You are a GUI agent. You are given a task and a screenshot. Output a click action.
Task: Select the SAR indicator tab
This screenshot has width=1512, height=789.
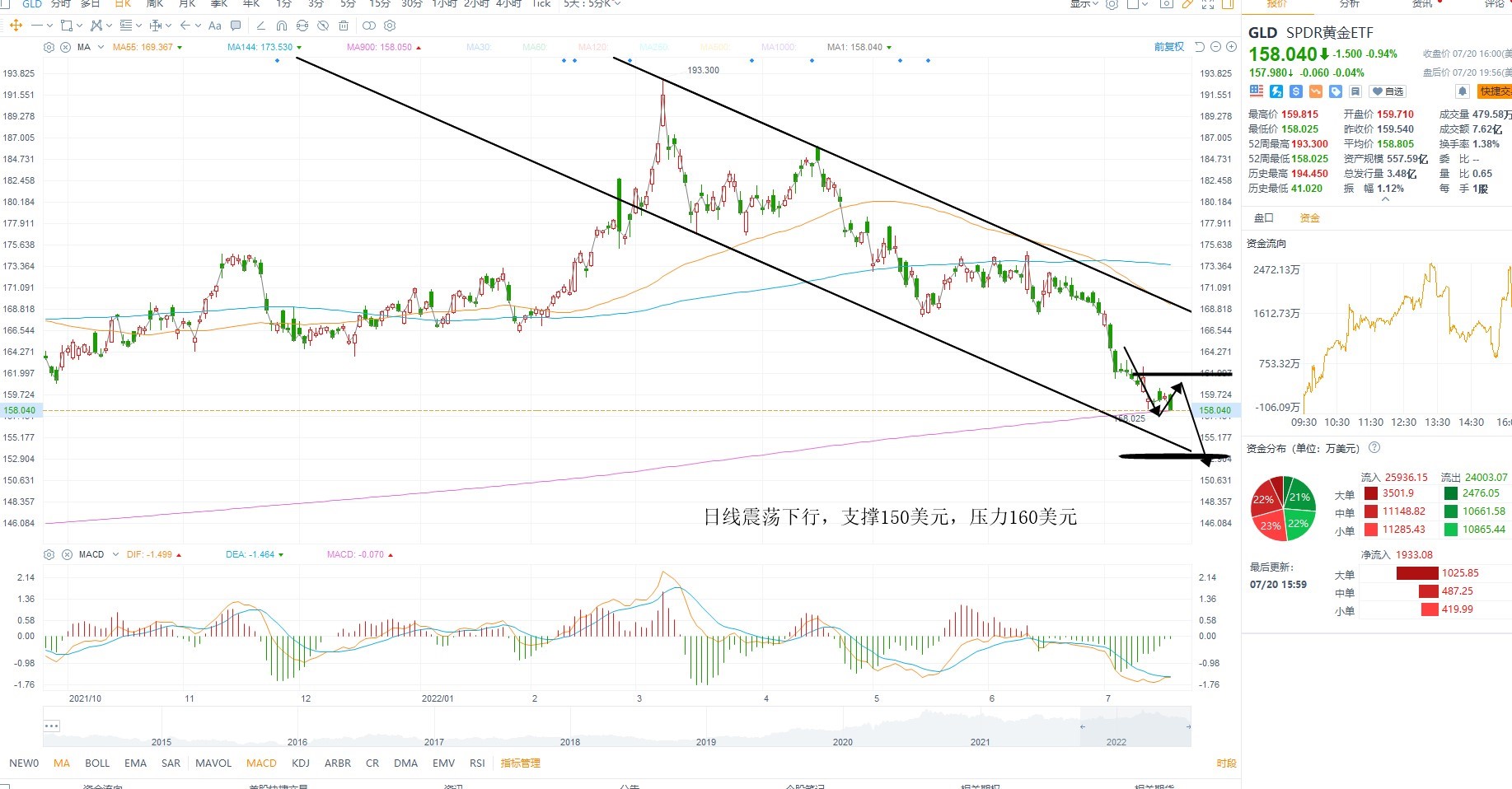pyautogui.click(x=171, y=763)
